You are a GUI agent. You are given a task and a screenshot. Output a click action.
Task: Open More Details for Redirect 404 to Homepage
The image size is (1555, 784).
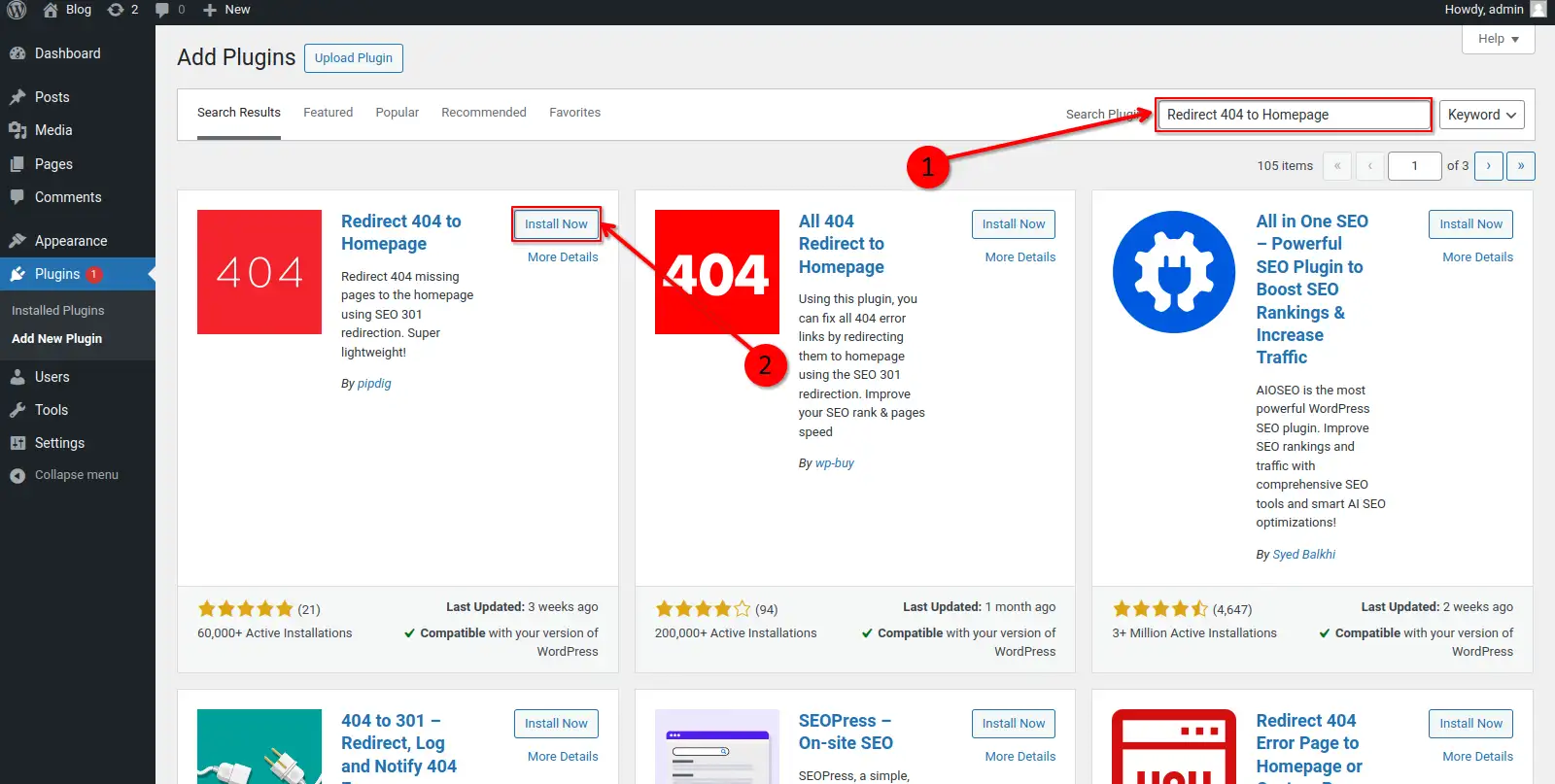[x=563, y=257]
